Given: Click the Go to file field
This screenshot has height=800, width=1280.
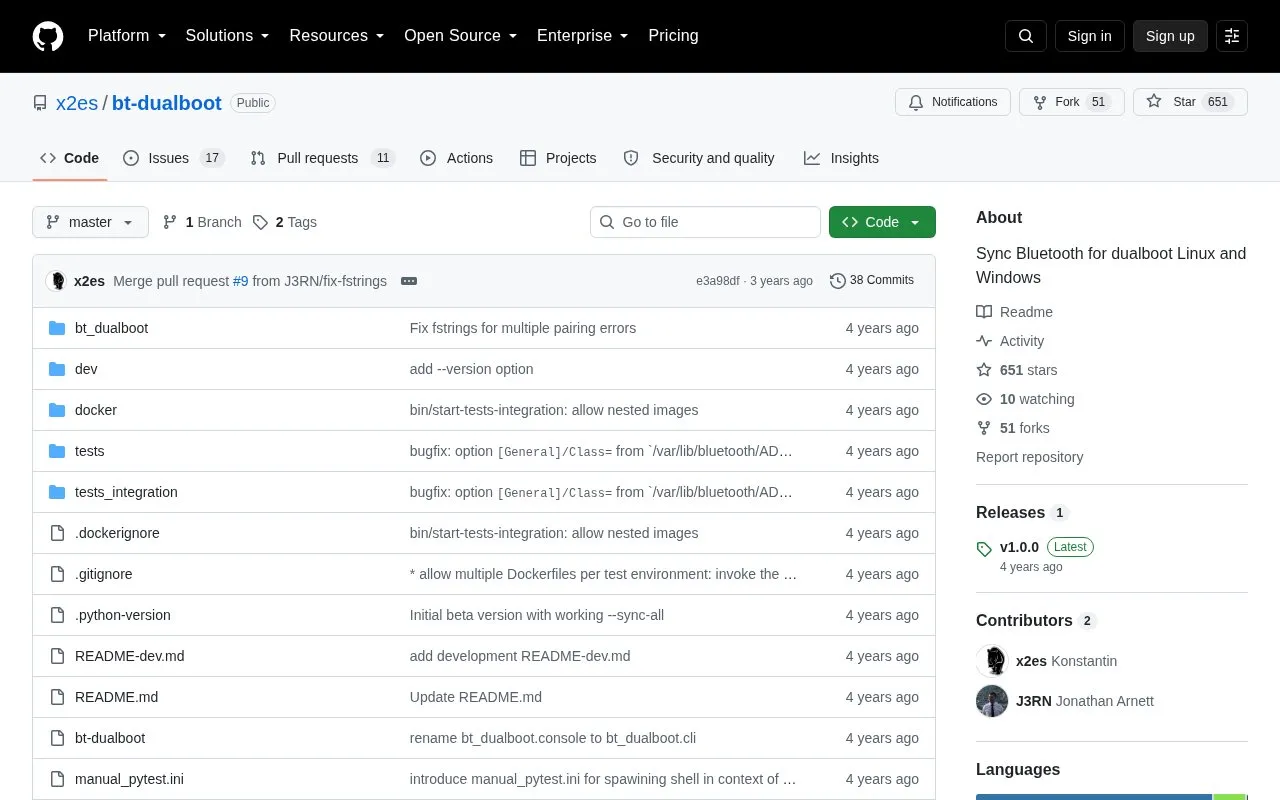Looking at the screenshot, I should (705, 222).
